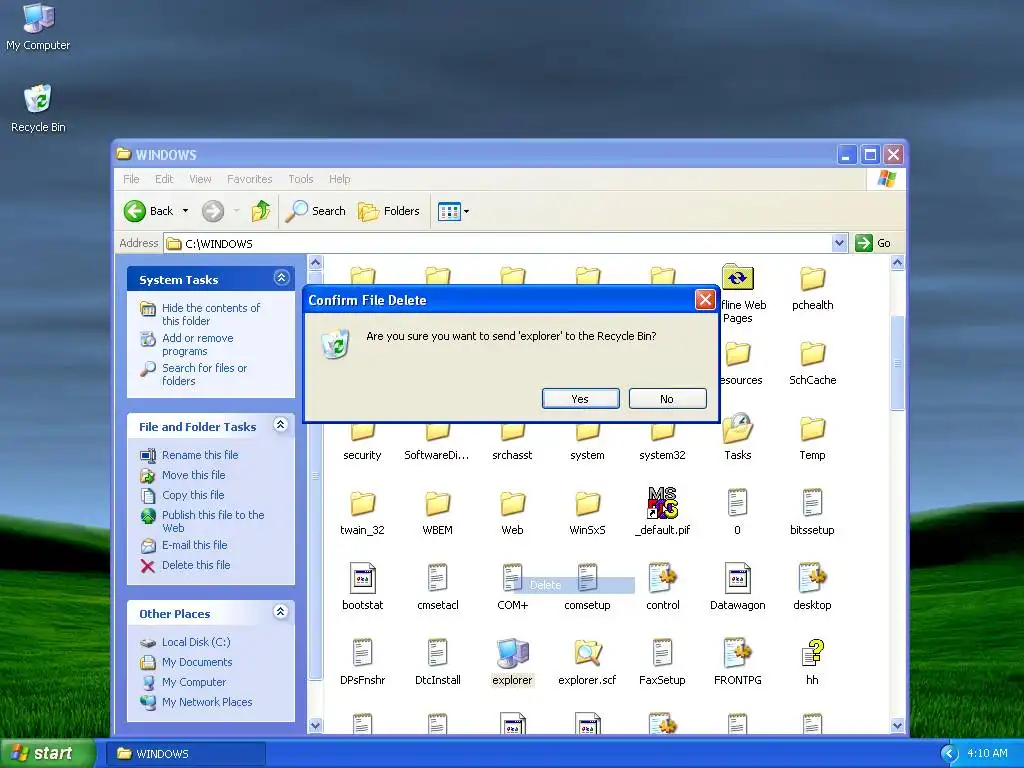Click the Go button
1024x768 pixels.
[x=873, y=244]
